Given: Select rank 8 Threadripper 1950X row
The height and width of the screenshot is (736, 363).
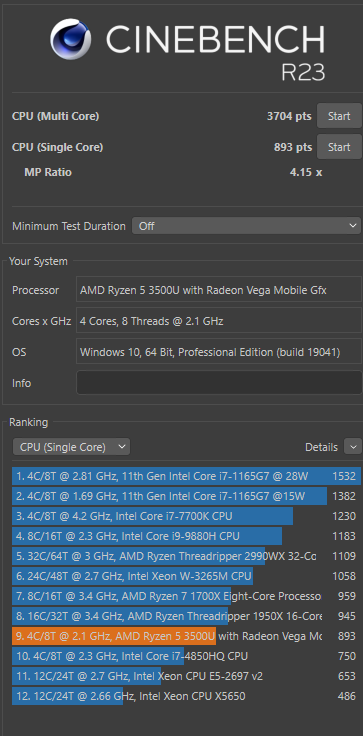Looking at the screenshot, I should (x=186, y=616).
